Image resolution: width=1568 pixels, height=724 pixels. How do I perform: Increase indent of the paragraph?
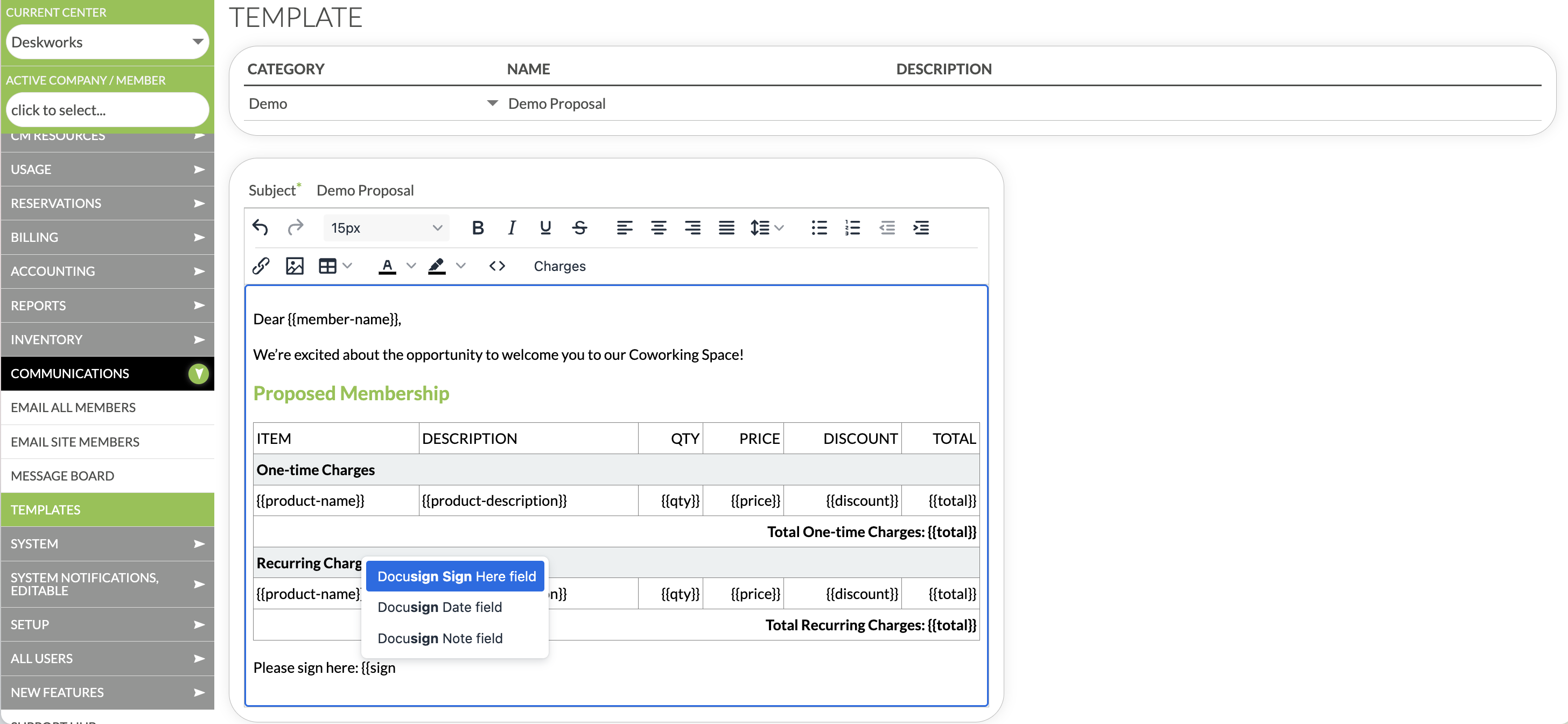click(920, 228)
